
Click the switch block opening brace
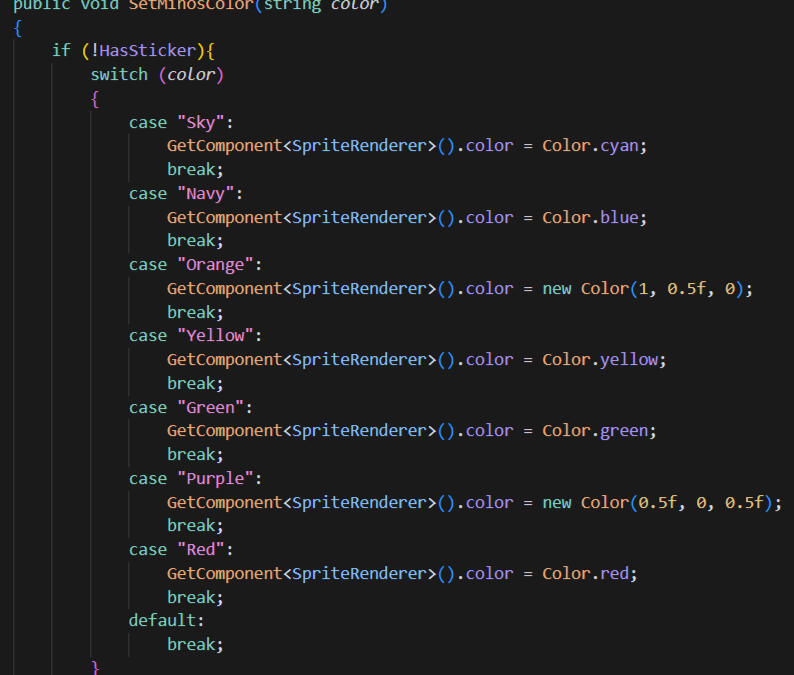click(x=95, y=99)
